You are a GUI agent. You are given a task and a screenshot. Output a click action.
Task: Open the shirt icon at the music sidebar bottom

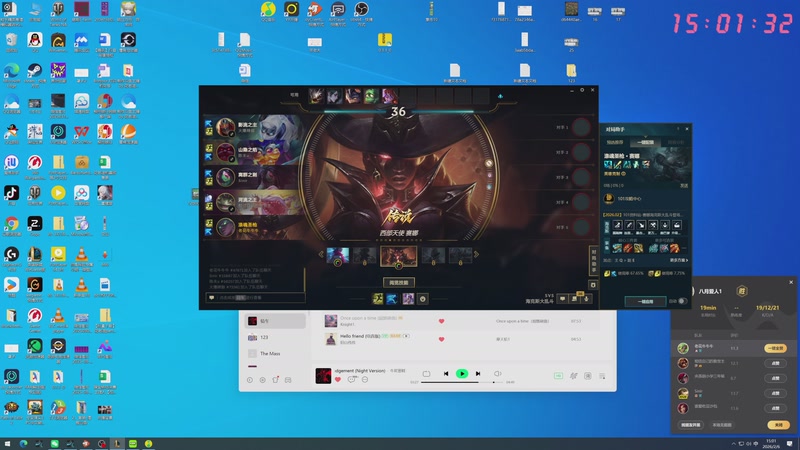pyautogui.click(x=276, y=380)
